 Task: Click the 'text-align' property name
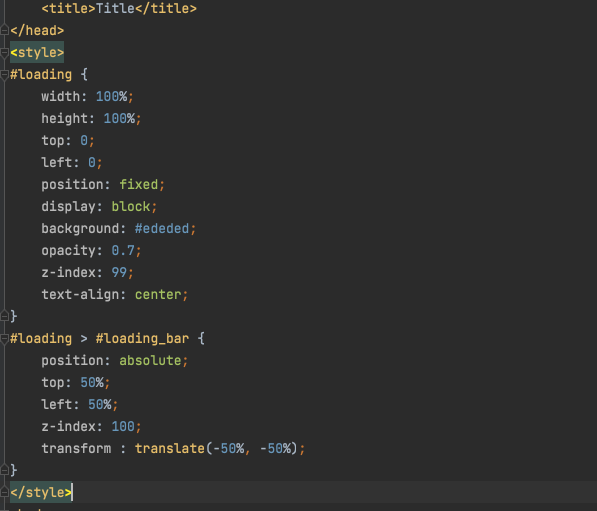coord(80,295)
